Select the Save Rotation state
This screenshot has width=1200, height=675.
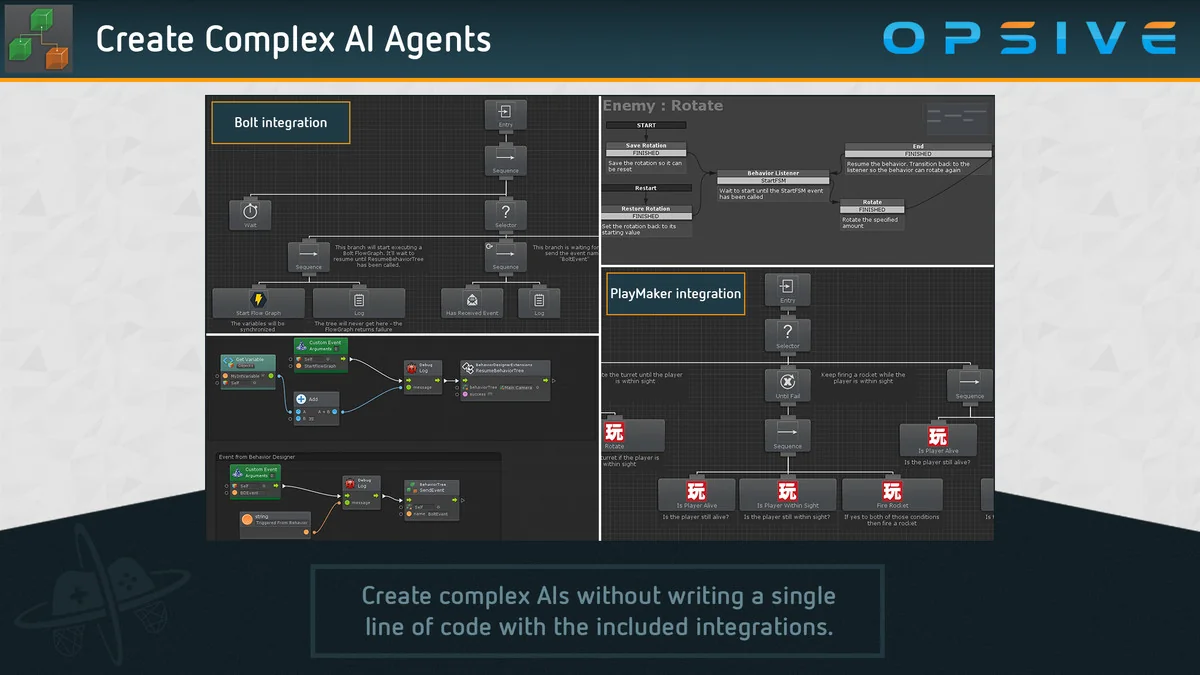click(x=646, y=146)
